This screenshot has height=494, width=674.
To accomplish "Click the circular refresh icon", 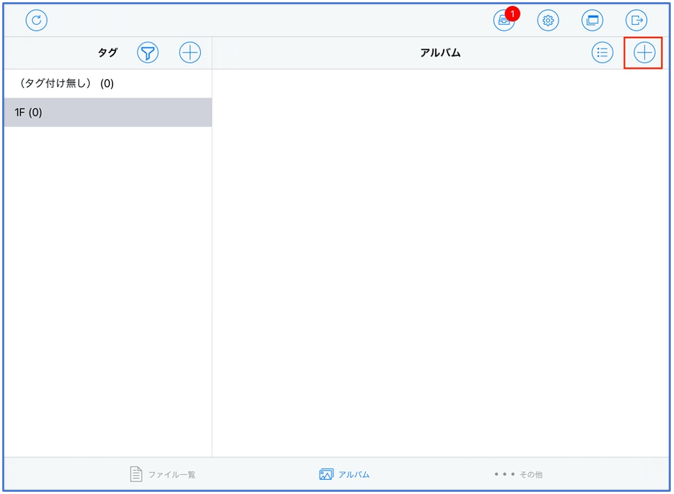I will coord(37,20).
